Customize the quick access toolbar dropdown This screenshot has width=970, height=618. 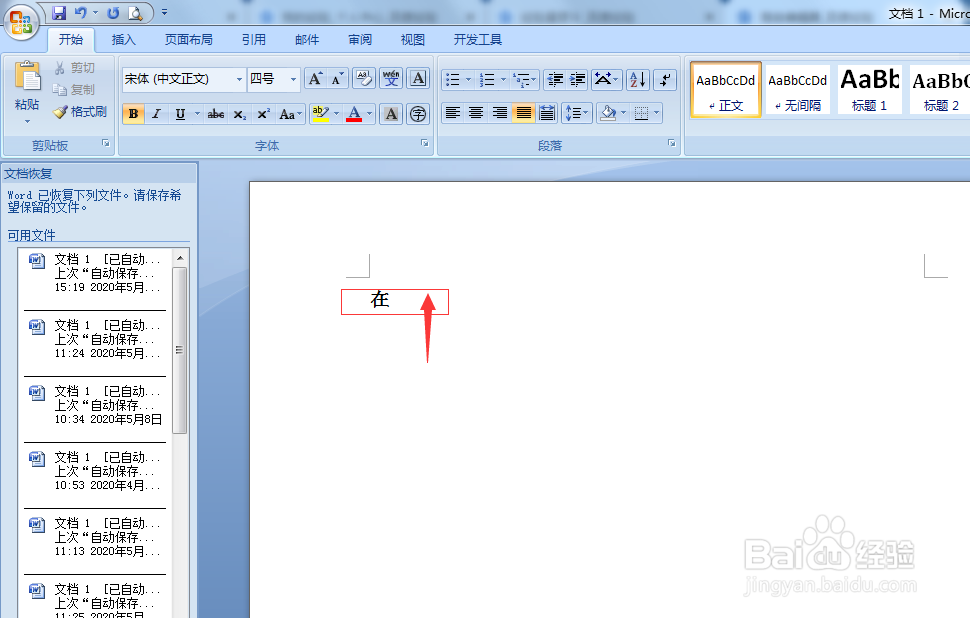click(x=165, y=12)
